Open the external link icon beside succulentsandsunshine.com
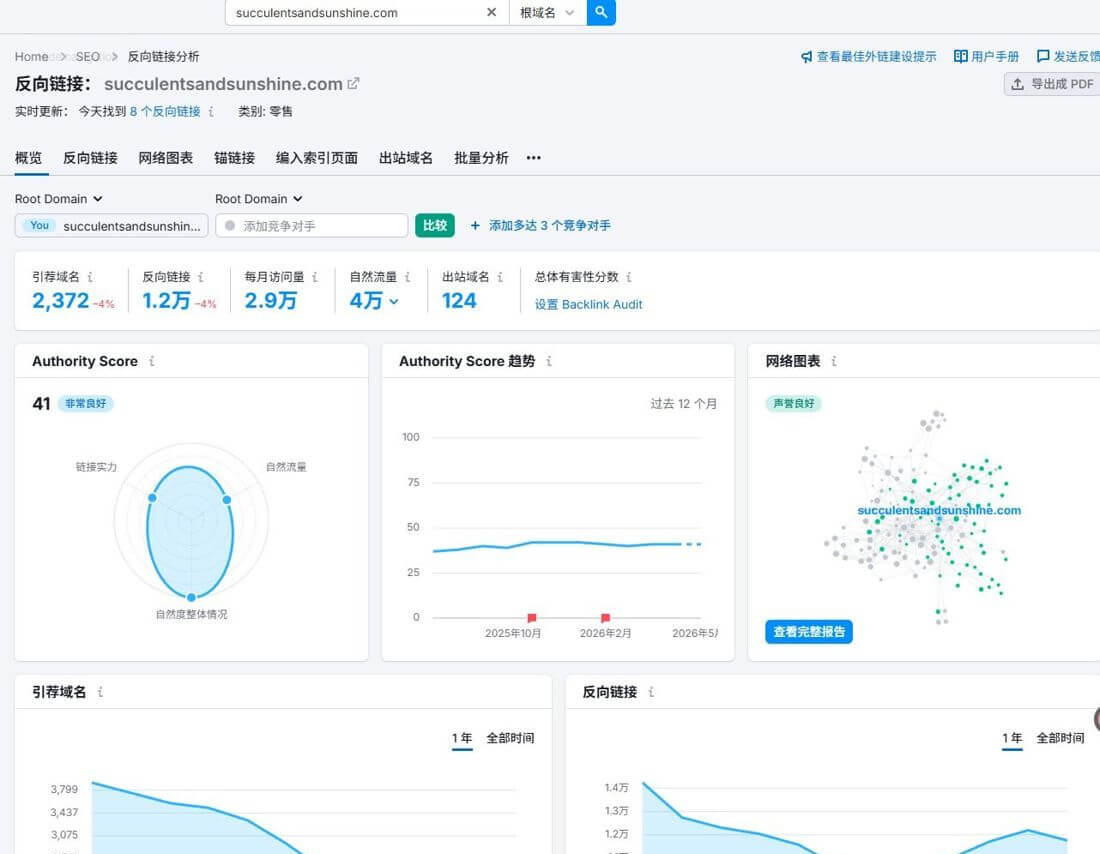 pos(354,84)
